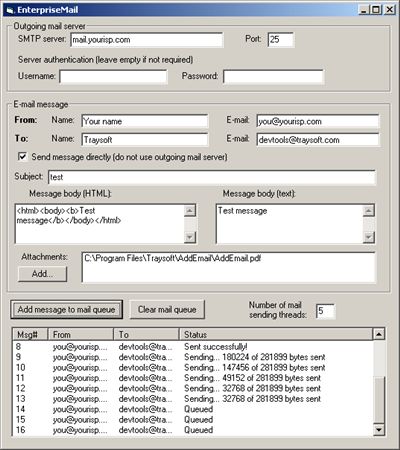Click HTML message body scroll down arrow
The width and height of the screenshot is (400, 450).
[190, 237]
